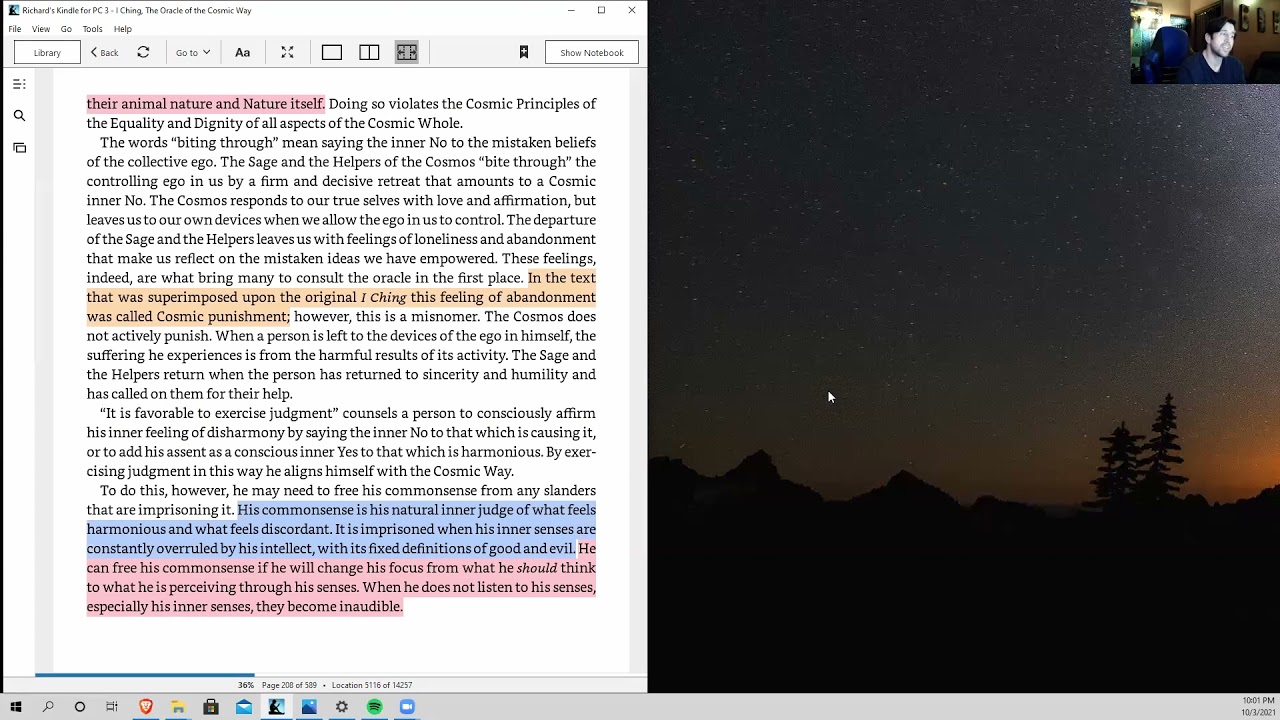Open the Tools menu

coord(92,29)
